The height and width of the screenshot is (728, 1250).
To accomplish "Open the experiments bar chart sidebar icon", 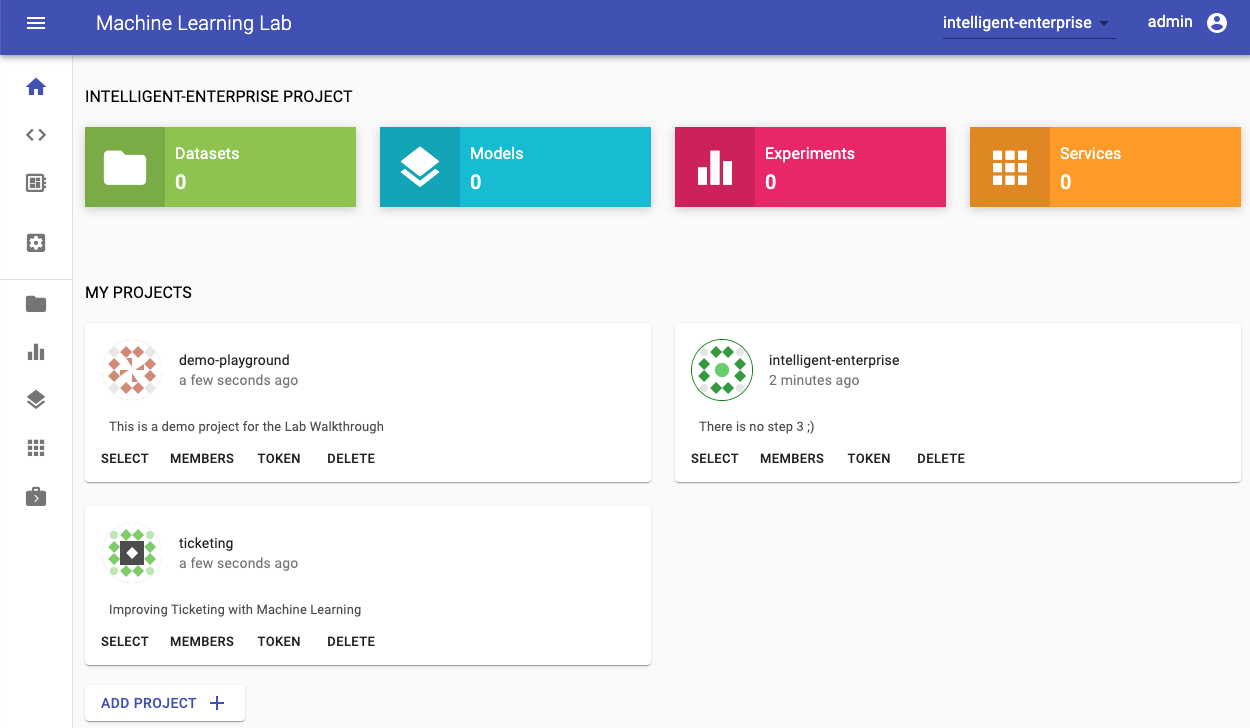I will point(36,352).
